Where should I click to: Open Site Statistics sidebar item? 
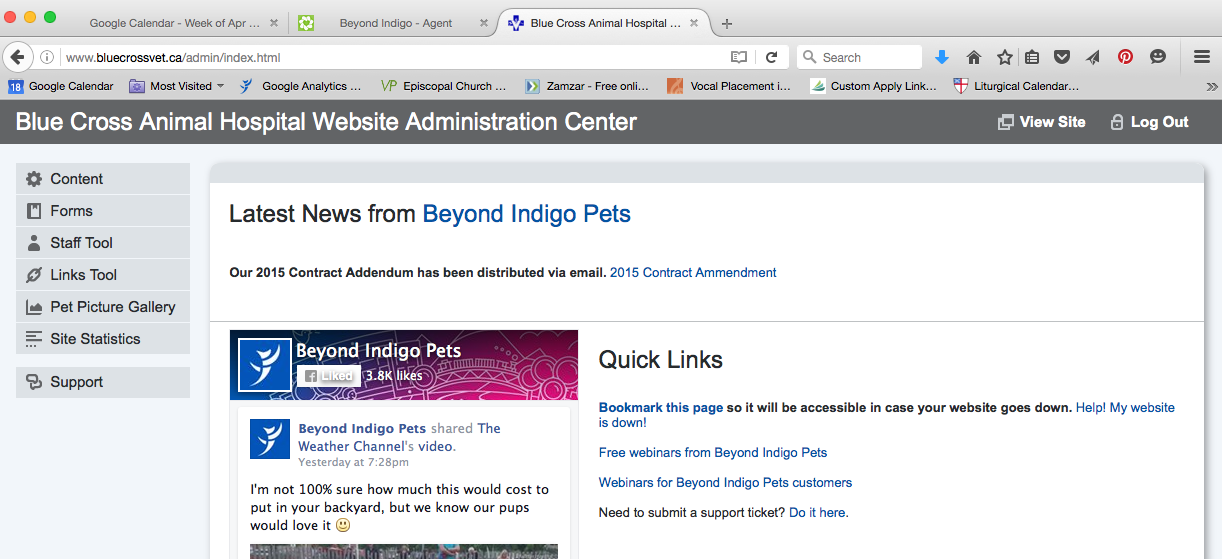[103, 339]
